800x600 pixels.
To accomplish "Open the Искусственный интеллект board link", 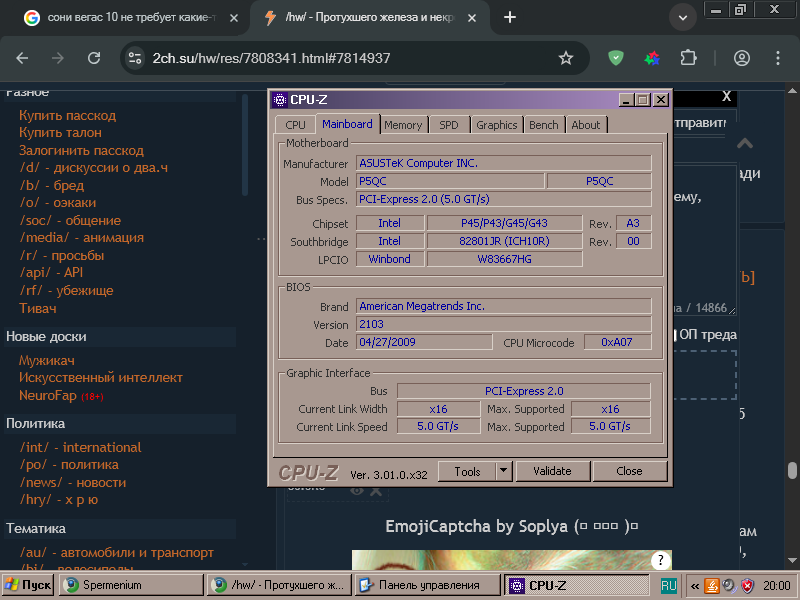I will click(x=101, y=378).
